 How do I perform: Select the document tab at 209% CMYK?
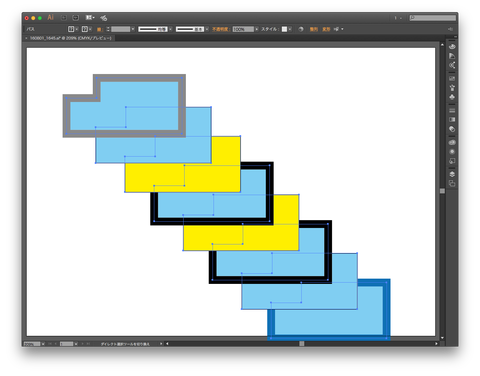point(70,38)
